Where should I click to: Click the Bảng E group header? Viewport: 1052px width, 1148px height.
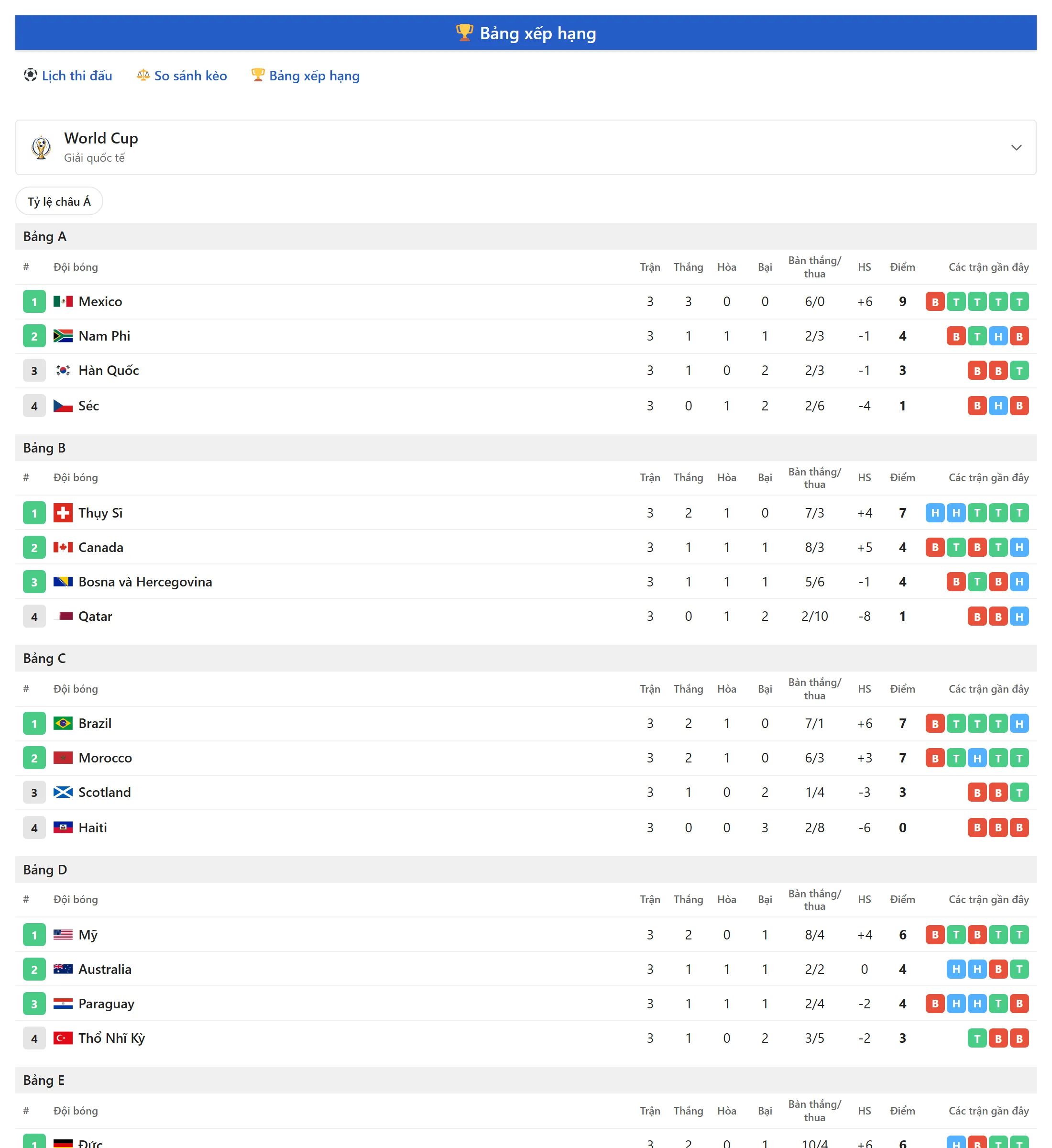point(526,1080)
